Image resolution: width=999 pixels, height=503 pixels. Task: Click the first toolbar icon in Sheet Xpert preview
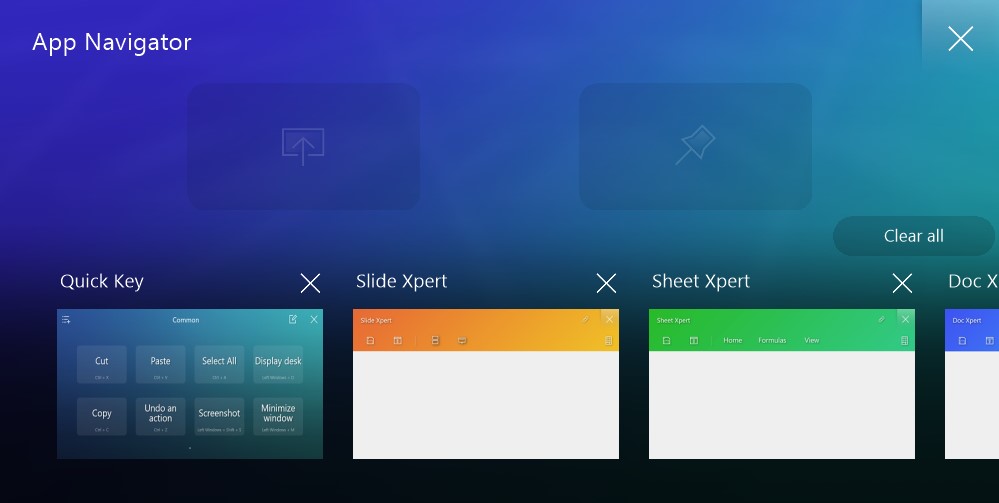coord(666,340)
